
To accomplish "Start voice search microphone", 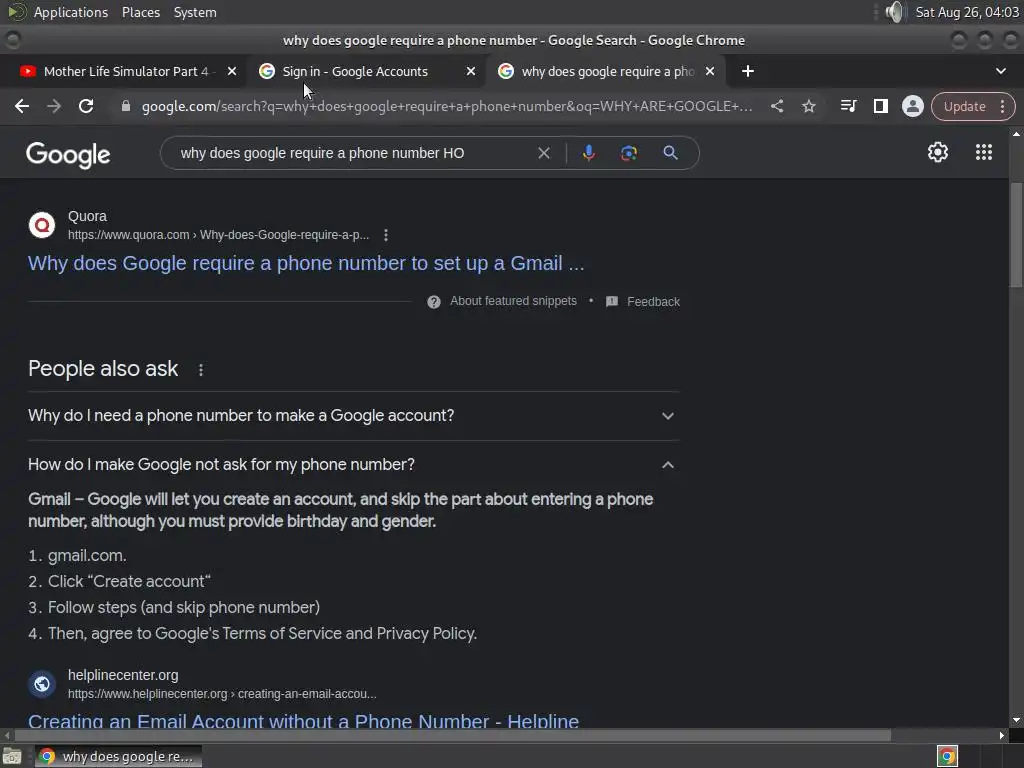I will [588, 153].
